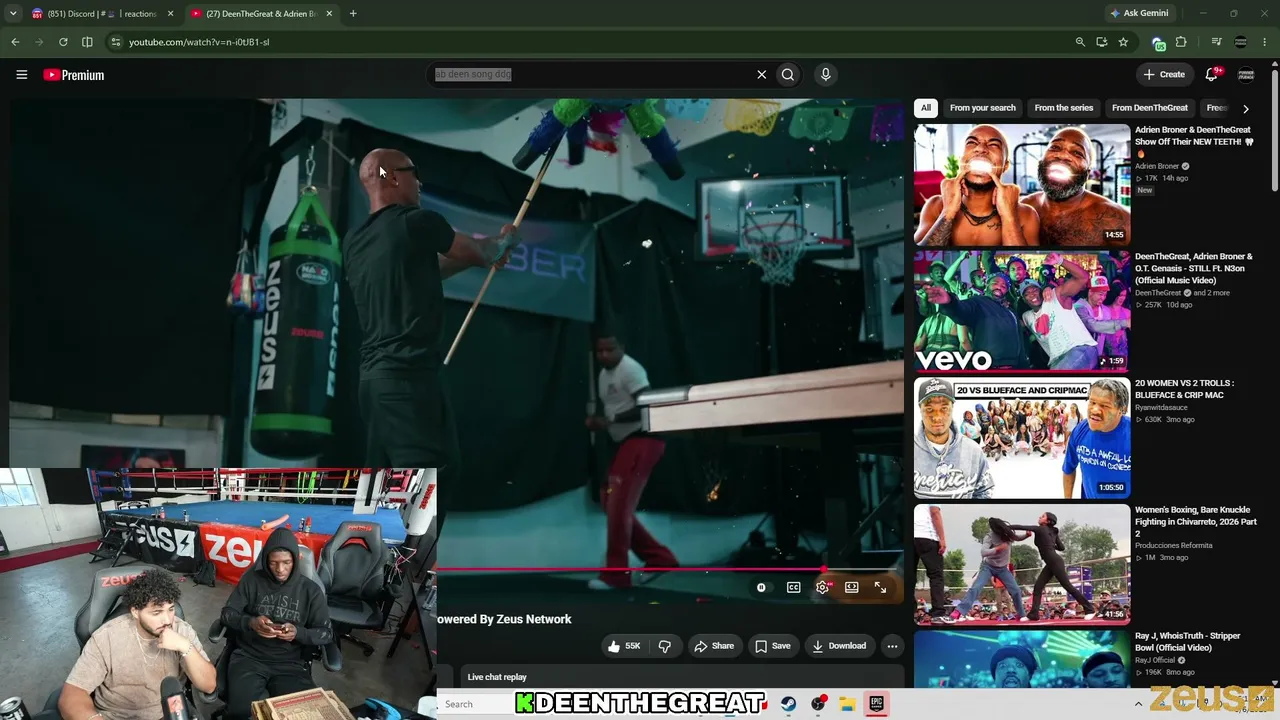
Task: Reload the YouTube page
Action: pyautogui.click(x=63, y=42)
